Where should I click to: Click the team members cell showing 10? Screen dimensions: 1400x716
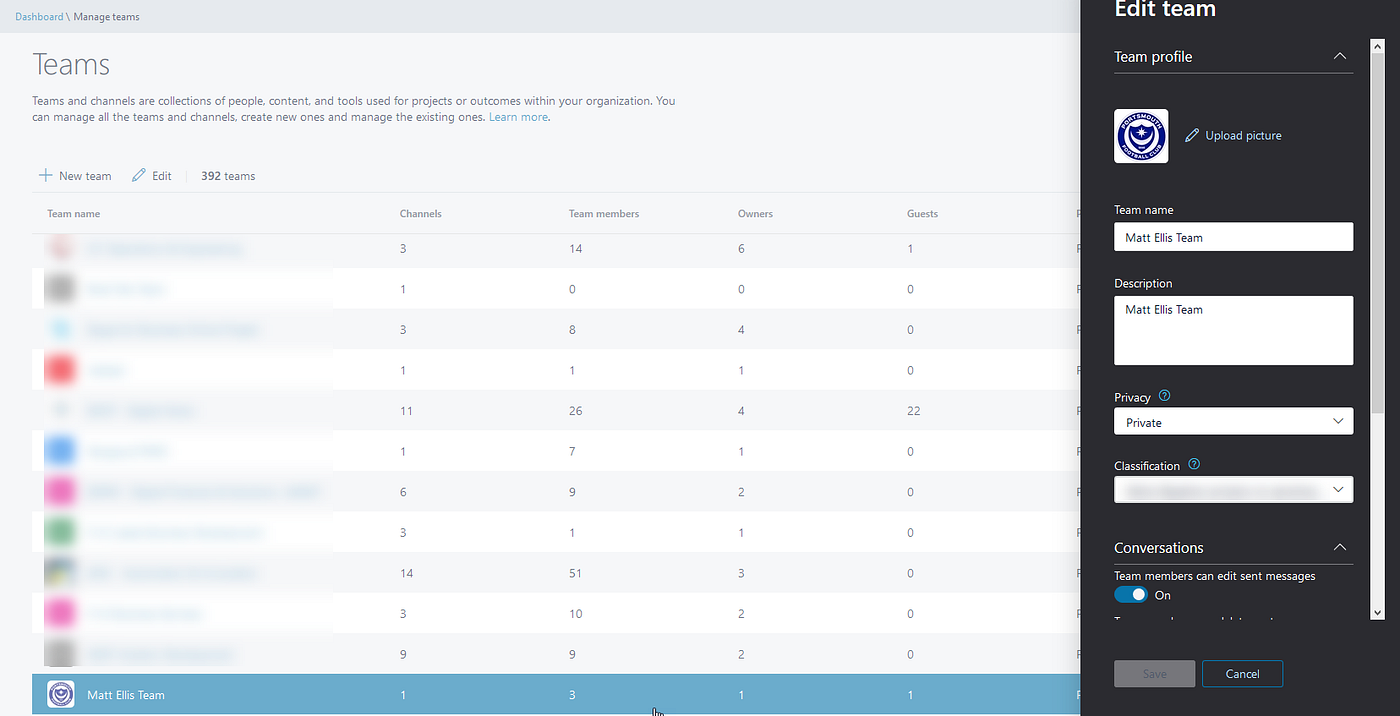pyautogui.click(x=576, y=613)
